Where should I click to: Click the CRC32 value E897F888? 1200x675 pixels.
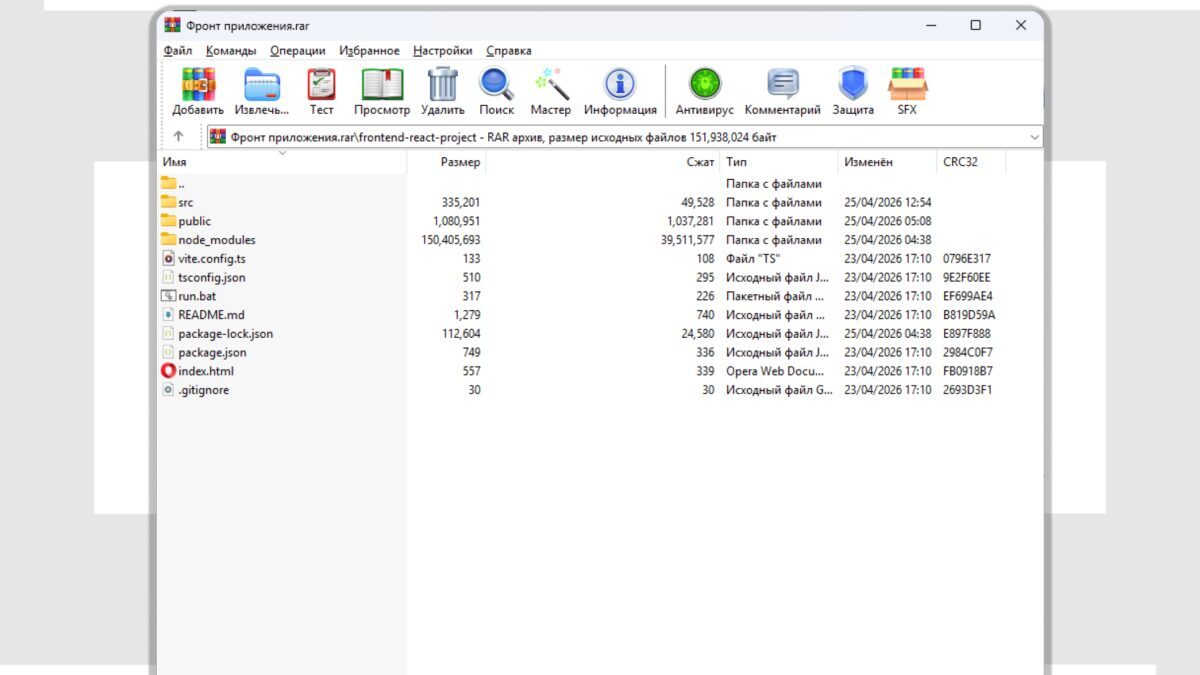tap(967, 334)
